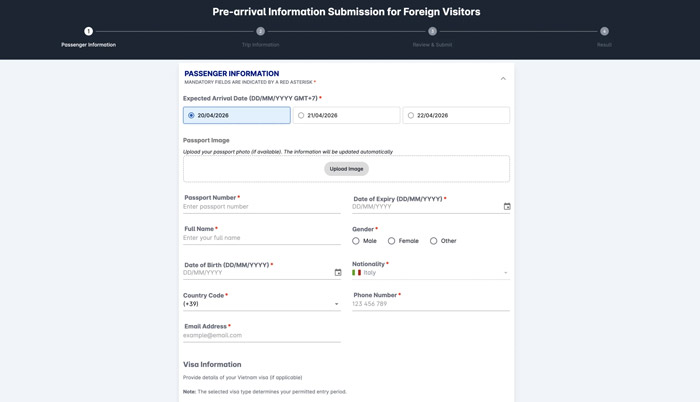Click step 2 Trip Information circle

click(260, 31)
